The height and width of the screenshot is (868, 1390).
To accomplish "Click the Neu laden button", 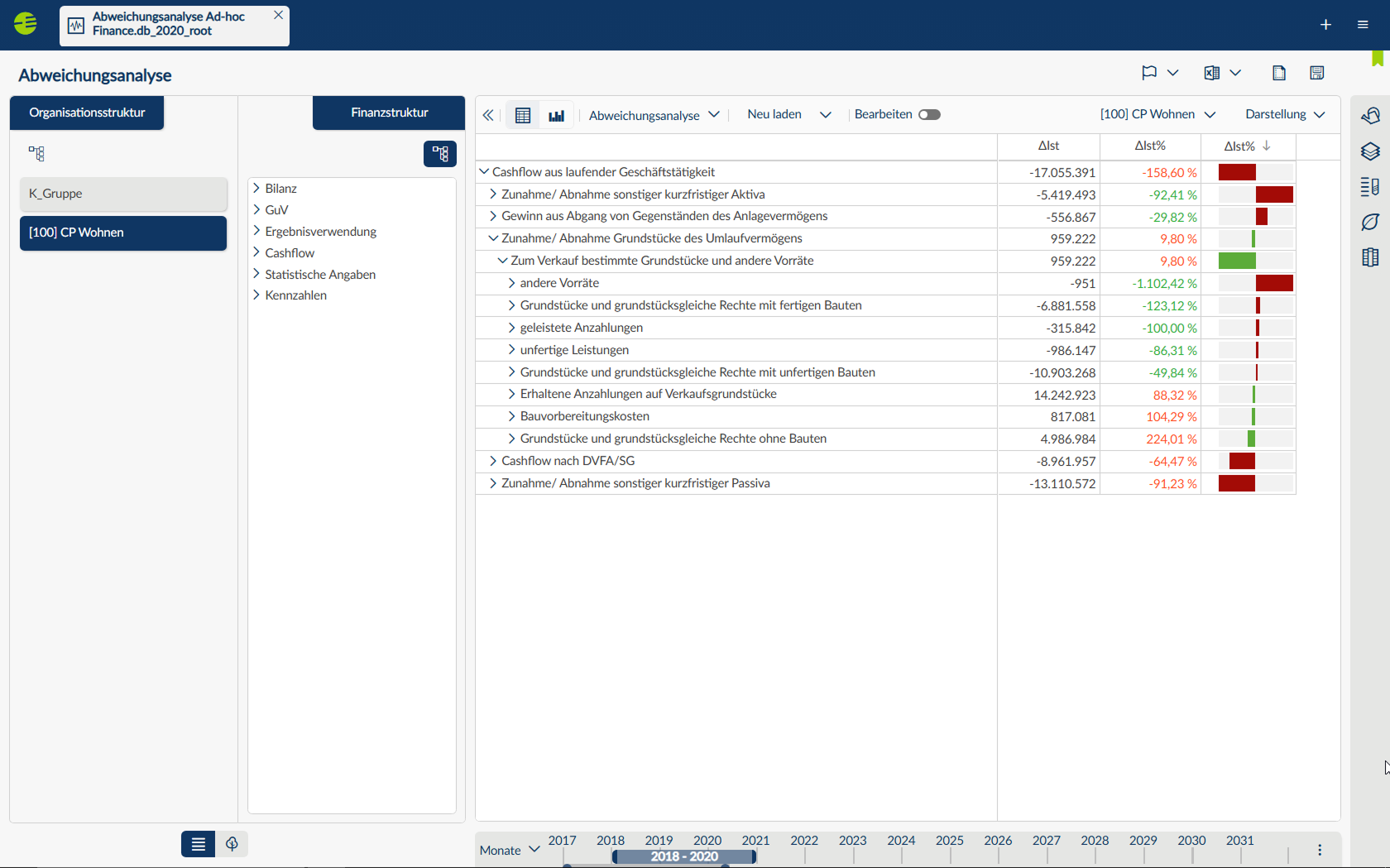I will [774, 114].
